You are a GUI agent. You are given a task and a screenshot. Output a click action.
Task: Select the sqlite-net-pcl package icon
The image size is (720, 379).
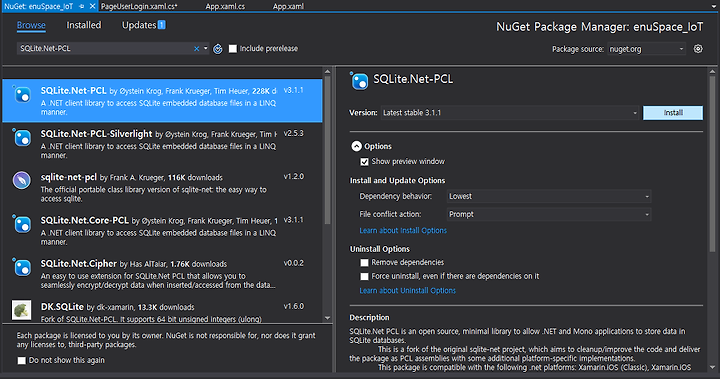22,180
